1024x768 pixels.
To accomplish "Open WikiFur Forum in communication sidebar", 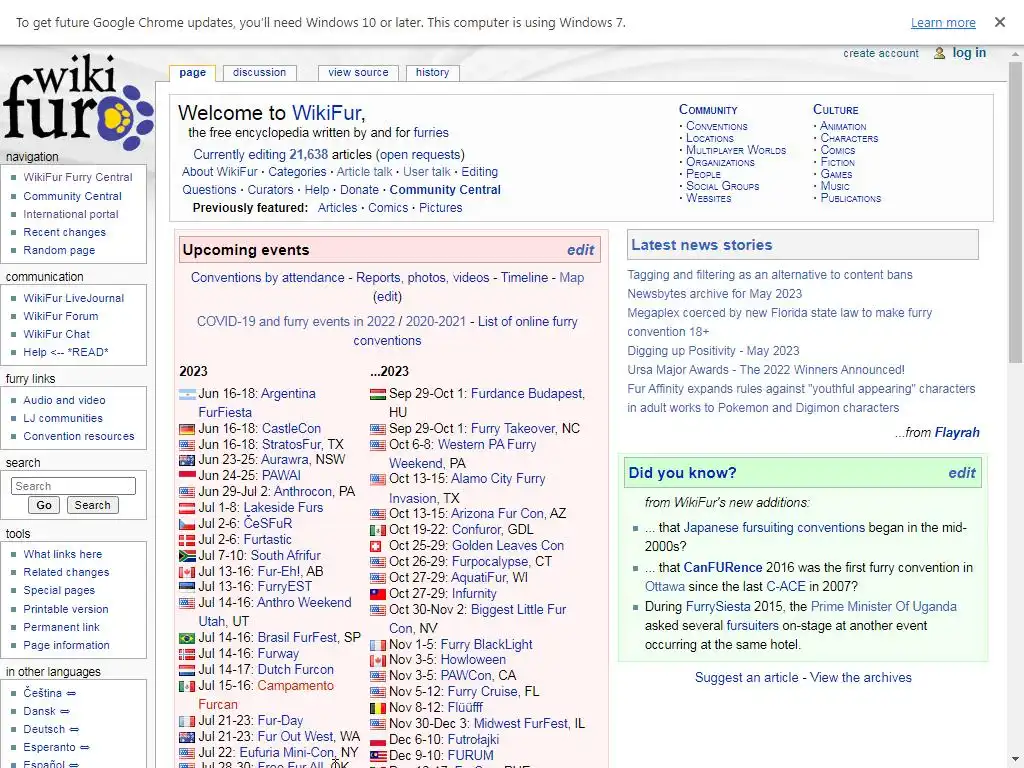I will click(61, 316).
